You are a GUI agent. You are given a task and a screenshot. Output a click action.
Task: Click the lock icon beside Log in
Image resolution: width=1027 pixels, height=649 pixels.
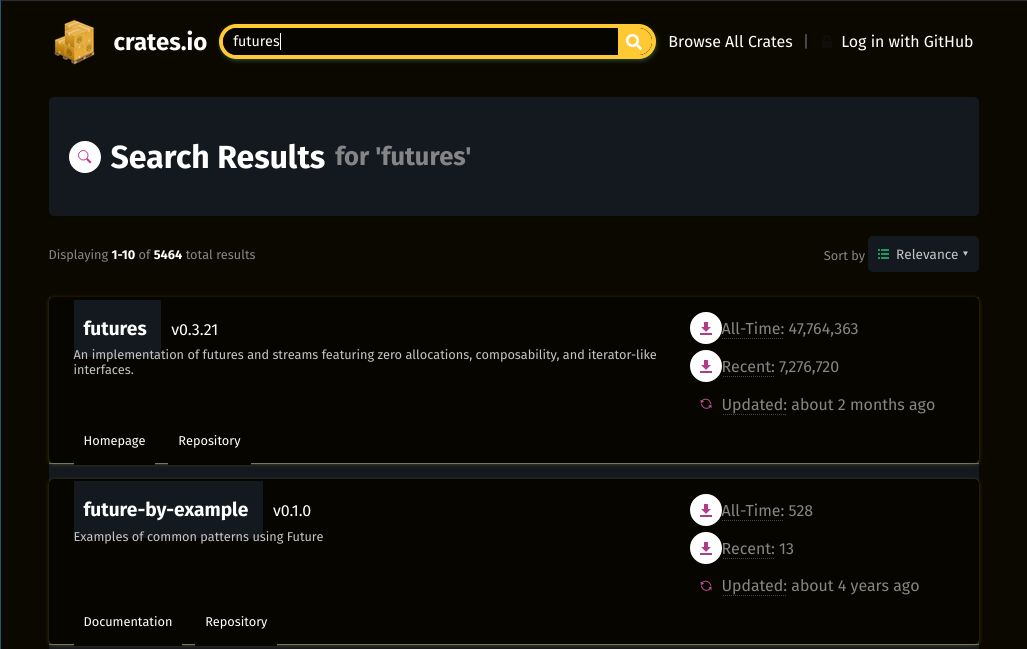click(827, 42)
